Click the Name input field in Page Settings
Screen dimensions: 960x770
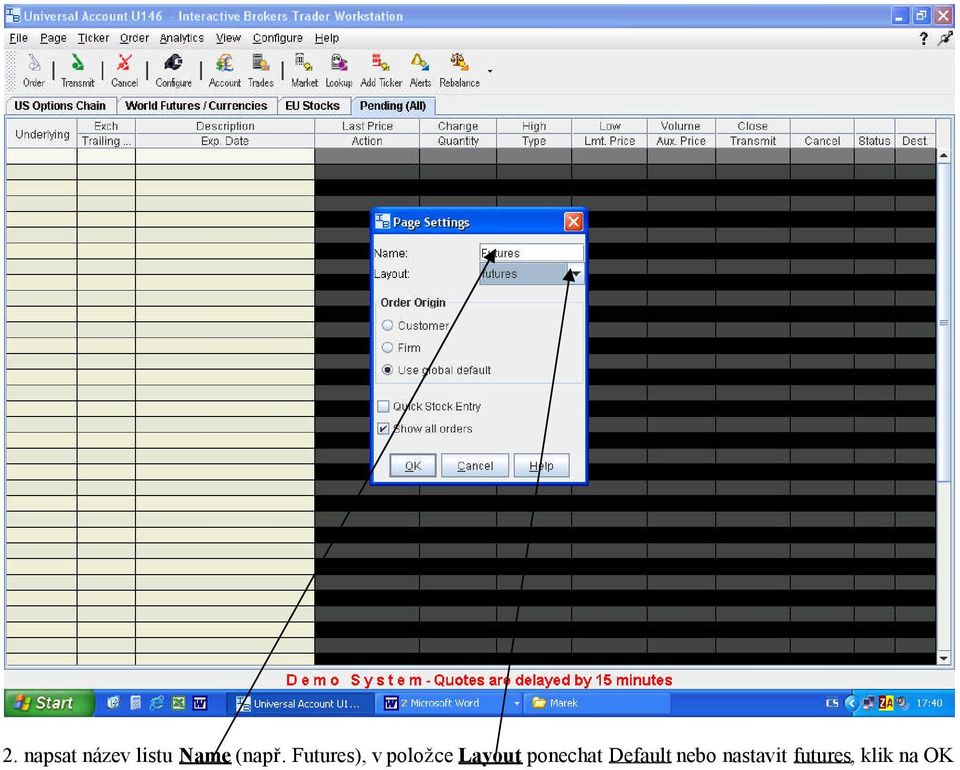click(531, 253)
